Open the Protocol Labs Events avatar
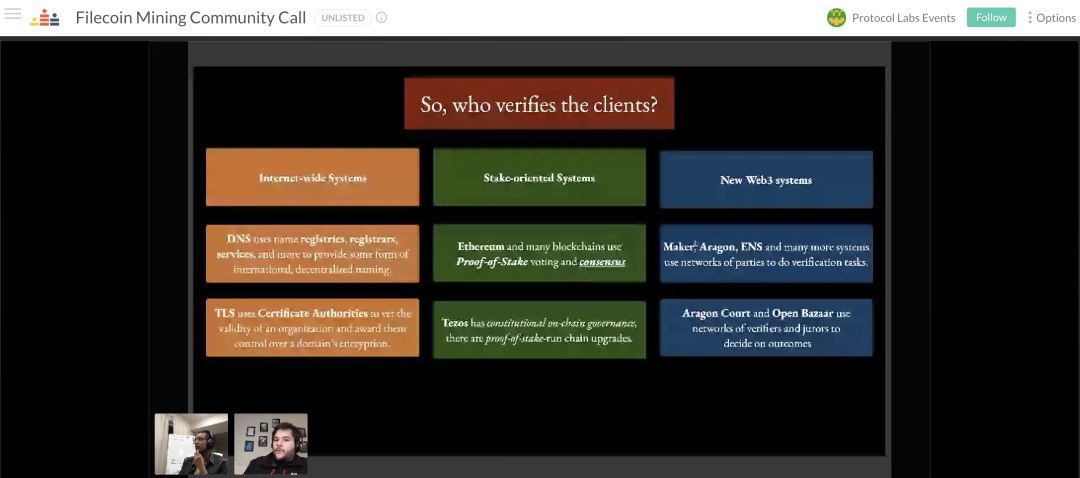1080x478 pixels. point(836,18)
